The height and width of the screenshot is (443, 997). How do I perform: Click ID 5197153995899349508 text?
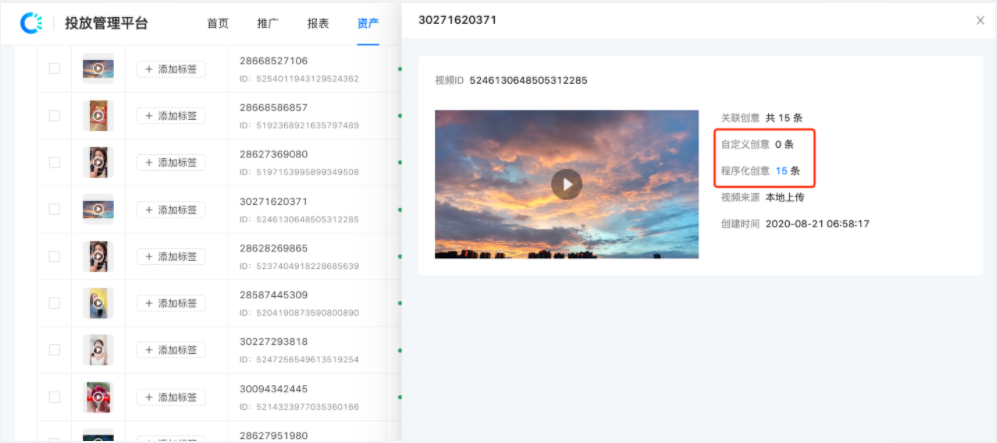pos(299,172)
